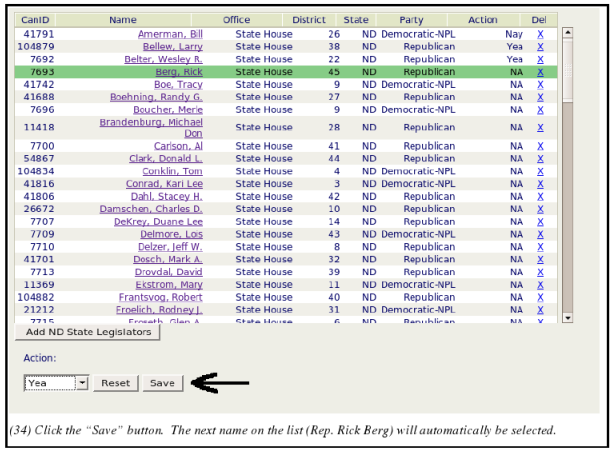Screen dimensions: 613x451
Task: Open the Action dropdown showing Yea
Action: (57, 383)
